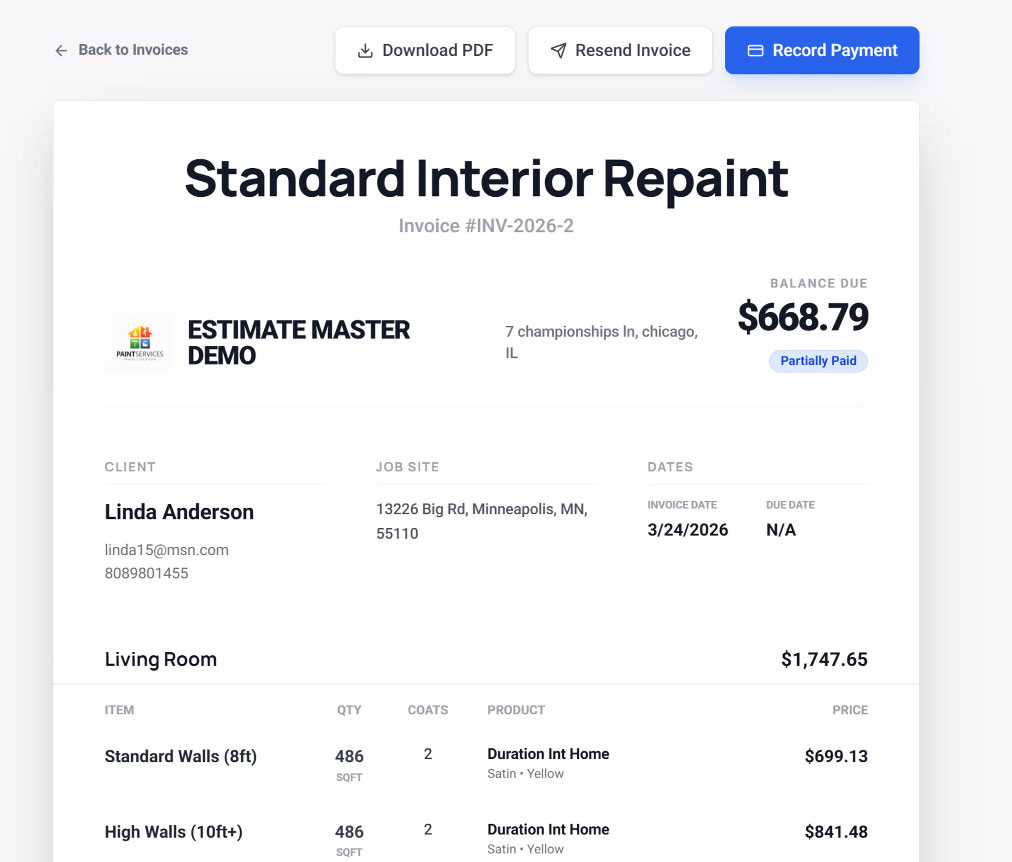Go back to Invoices
This screenshot has height=862, width=1012.
click(121, 50)
